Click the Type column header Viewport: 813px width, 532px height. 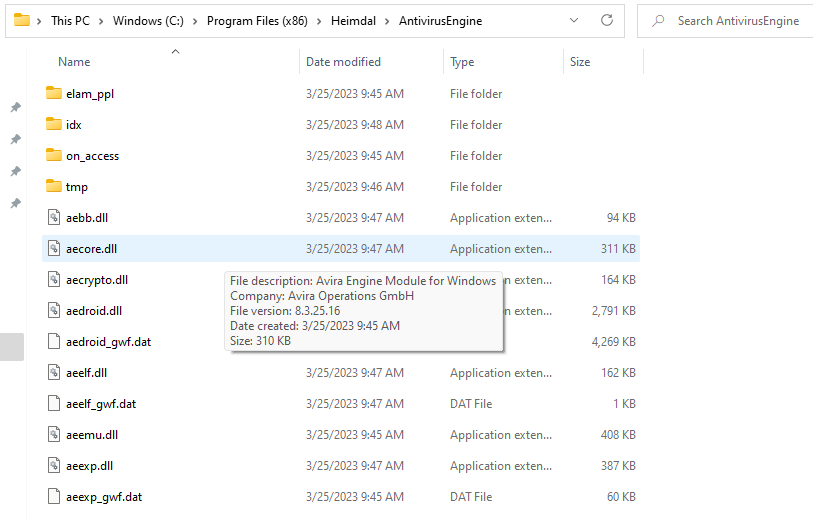(462, 62)
